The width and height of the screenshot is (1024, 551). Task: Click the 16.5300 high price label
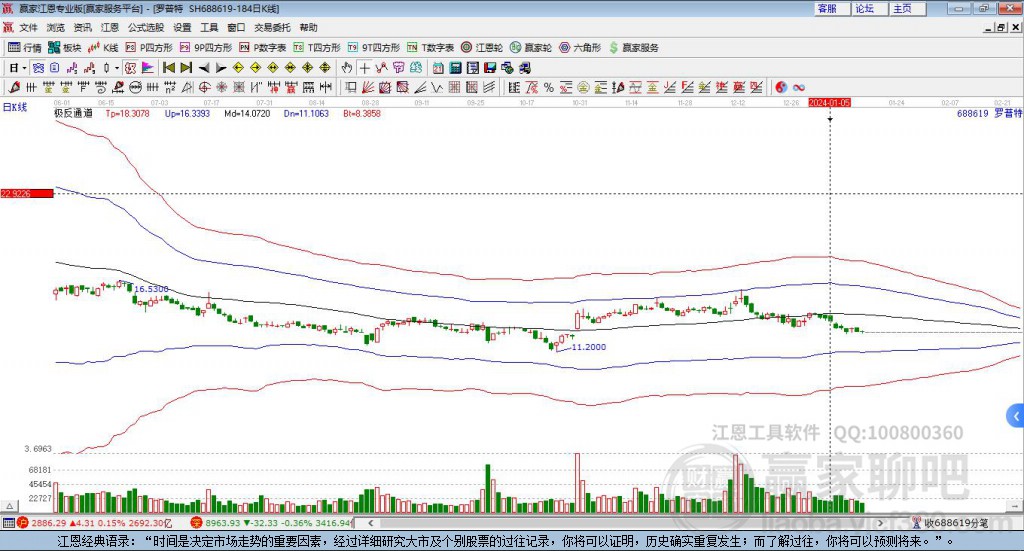[x=152, y=289]
